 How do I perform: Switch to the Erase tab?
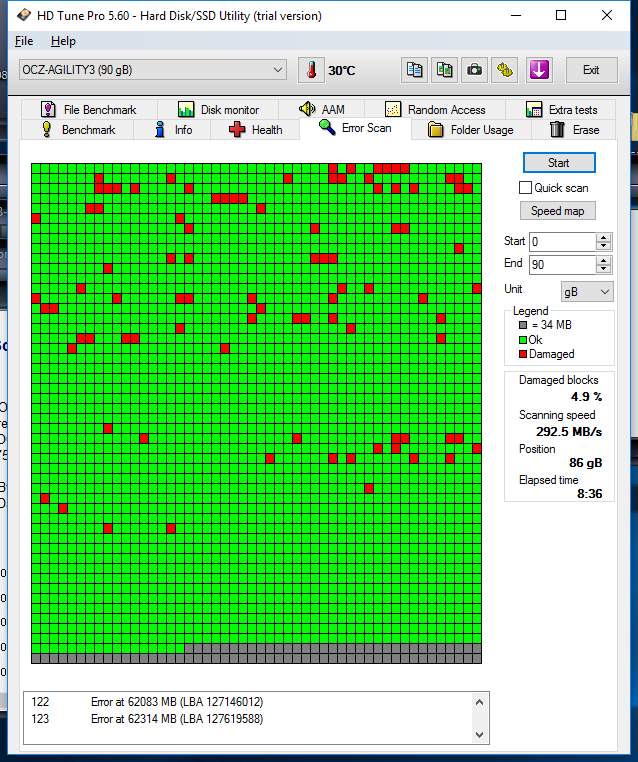[574, 130]
